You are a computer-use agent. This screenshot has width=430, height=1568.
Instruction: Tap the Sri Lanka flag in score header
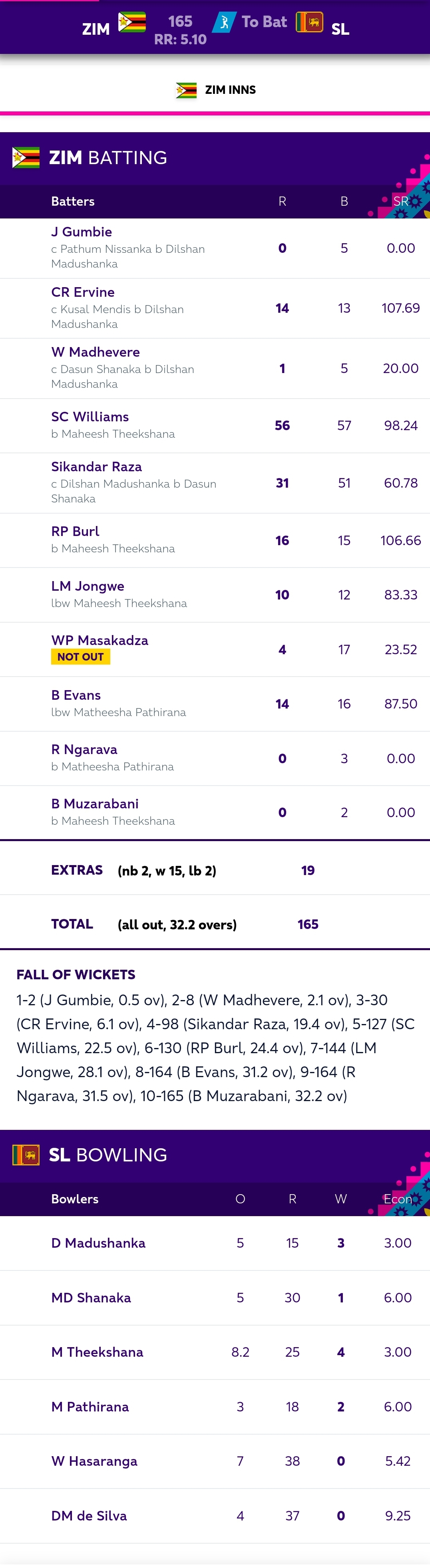(309, 22)
